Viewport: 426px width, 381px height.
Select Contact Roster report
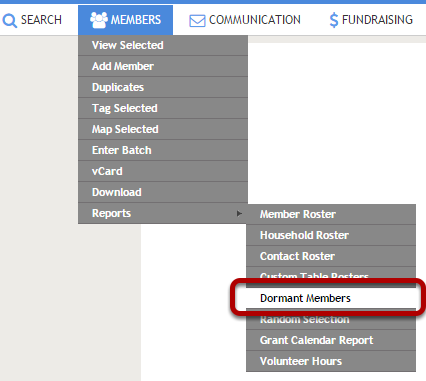(x=331, y=256)
